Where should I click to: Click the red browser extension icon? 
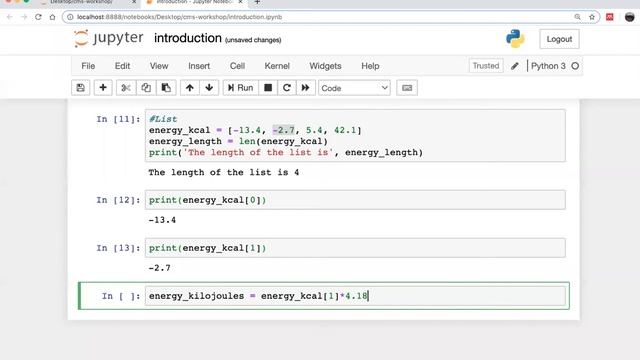(x=610, y=17)
